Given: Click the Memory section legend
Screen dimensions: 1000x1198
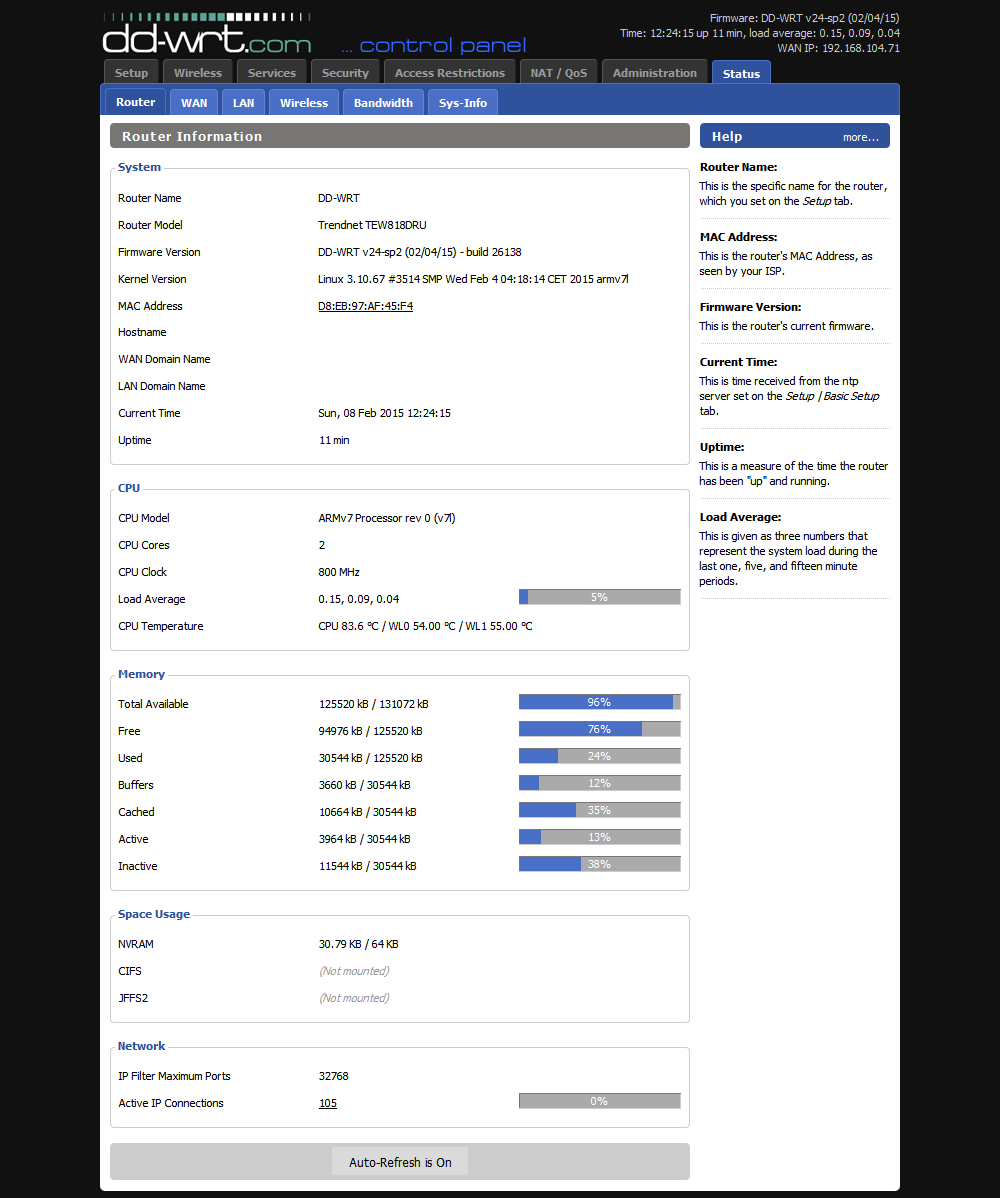Looking at the screenshot, I should [x=141, y=674].
